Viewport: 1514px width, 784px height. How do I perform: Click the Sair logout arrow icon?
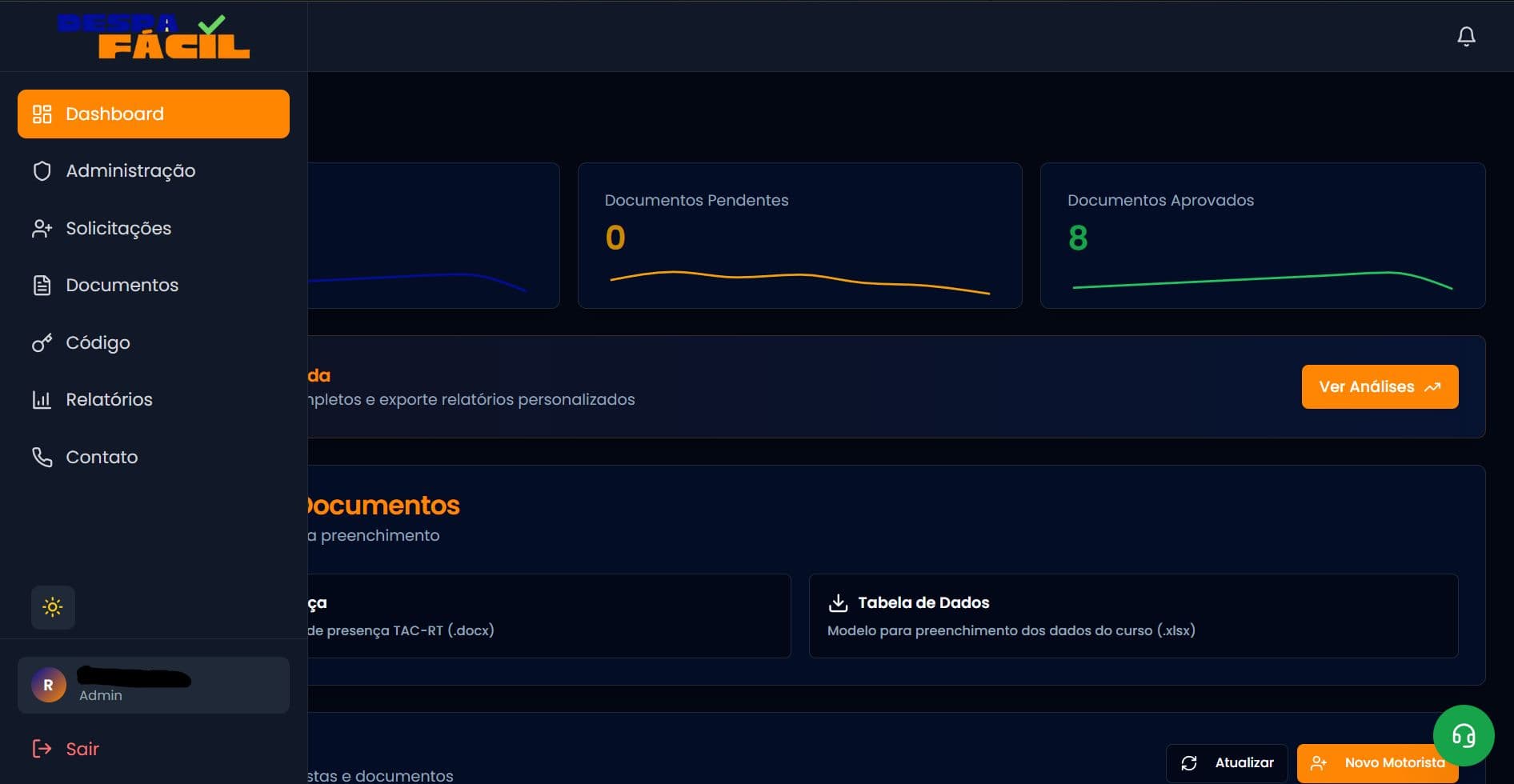(42, 749)
